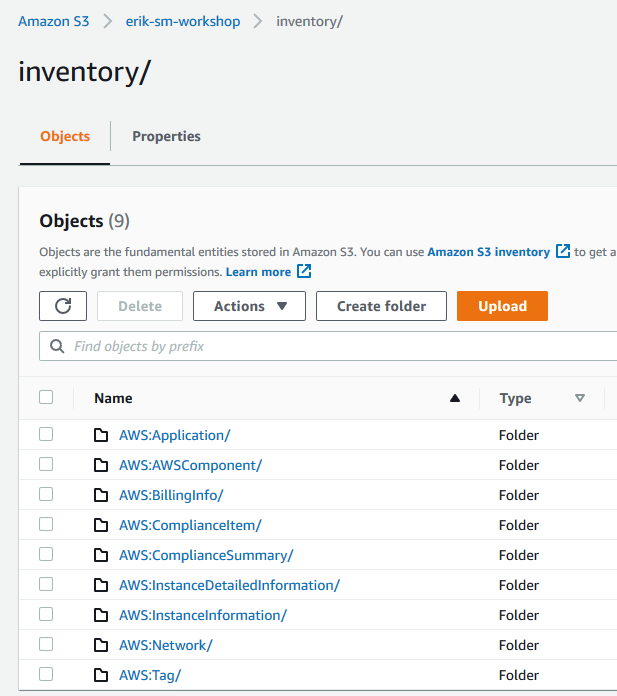Check the AWS:BillingInfo/ row checkbox
This screenshot has height=696, width=617.
tap(46, 494)
